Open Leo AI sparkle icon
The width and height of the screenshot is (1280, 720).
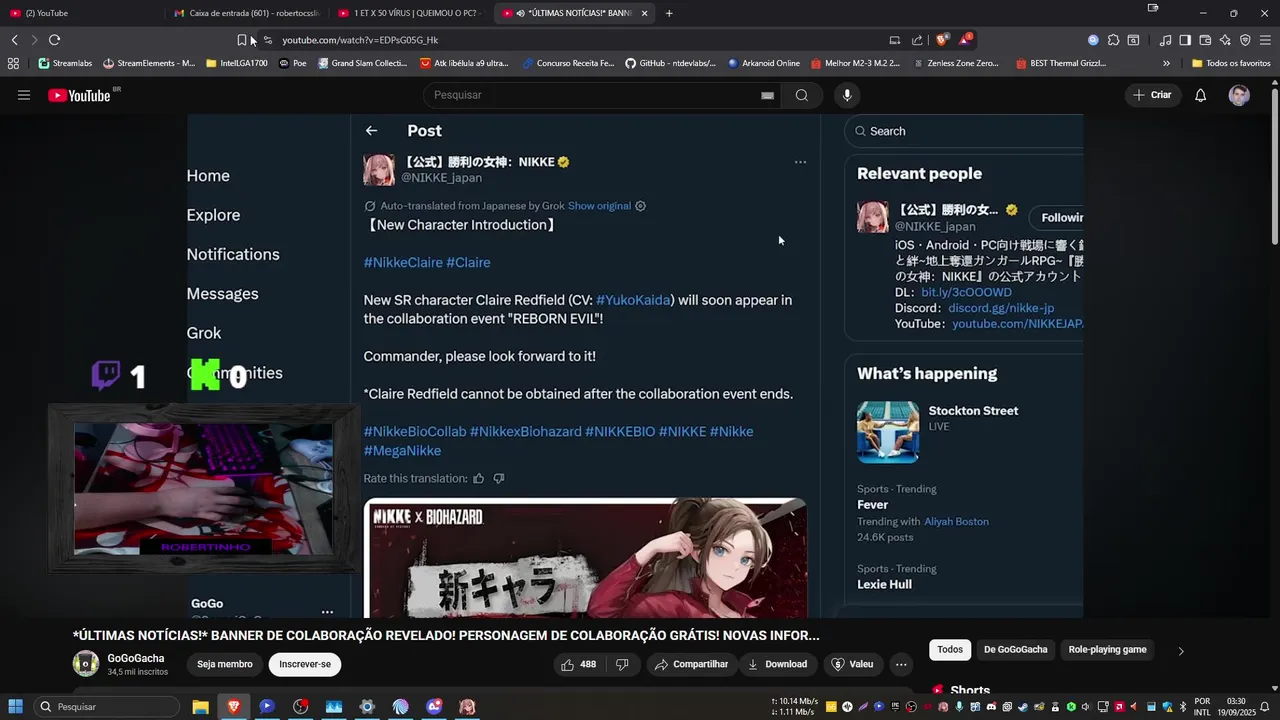click(1225, 40)
